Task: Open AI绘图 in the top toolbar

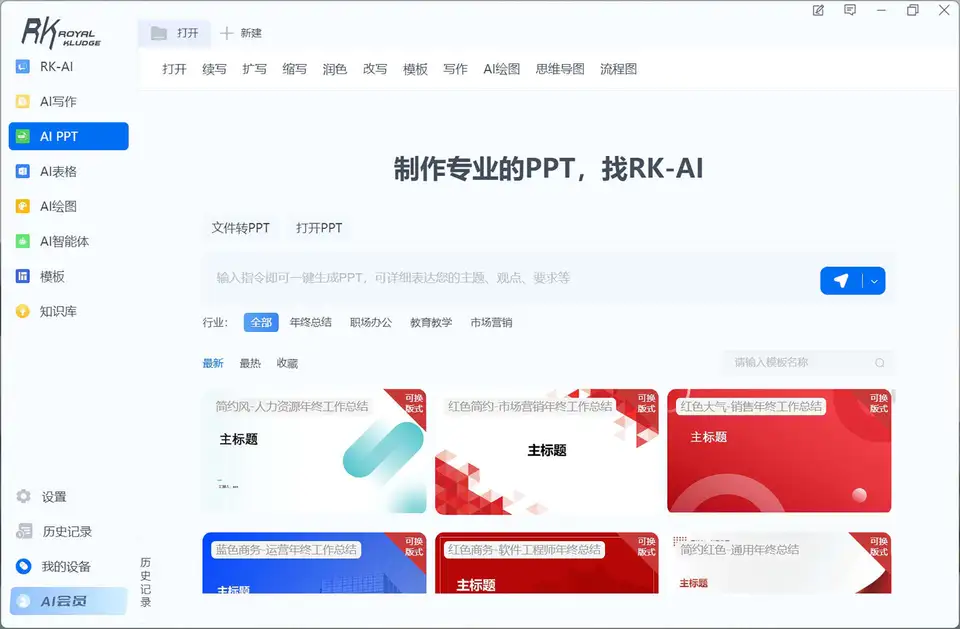Action: (501, 69)
